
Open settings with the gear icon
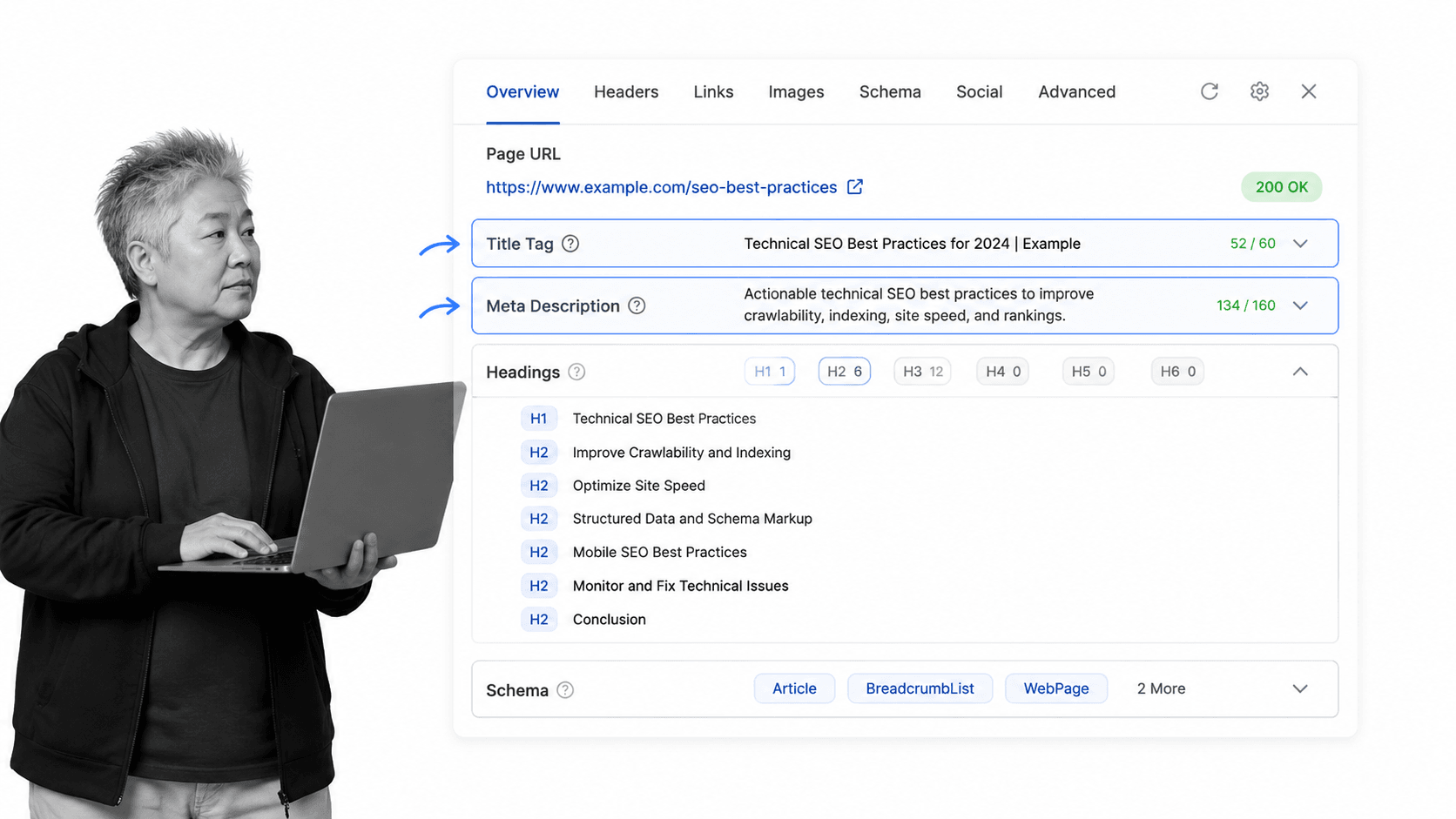(x=1259, y=91)
